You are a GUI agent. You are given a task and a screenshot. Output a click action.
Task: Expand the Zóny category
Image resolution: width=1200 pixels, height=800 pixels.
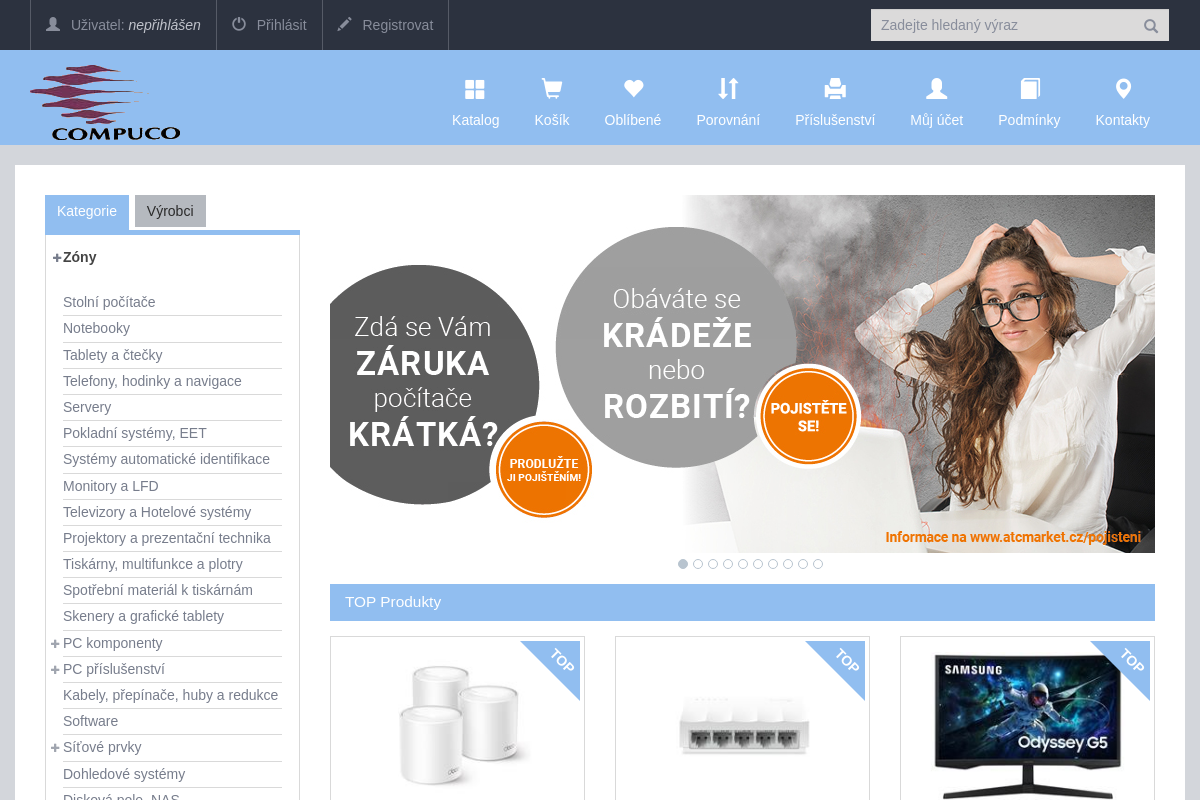coord(57,258)
